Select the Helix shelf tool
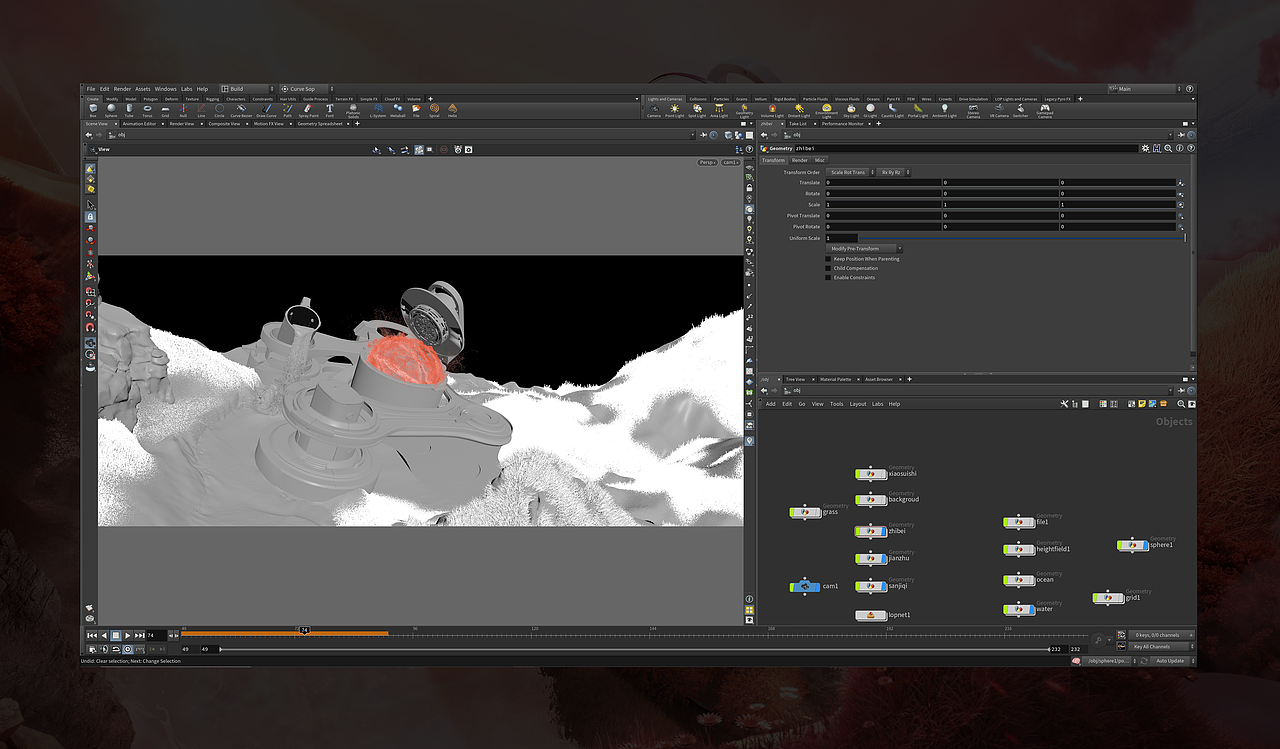Screen dimensions: 1280x749 point(452,110)
